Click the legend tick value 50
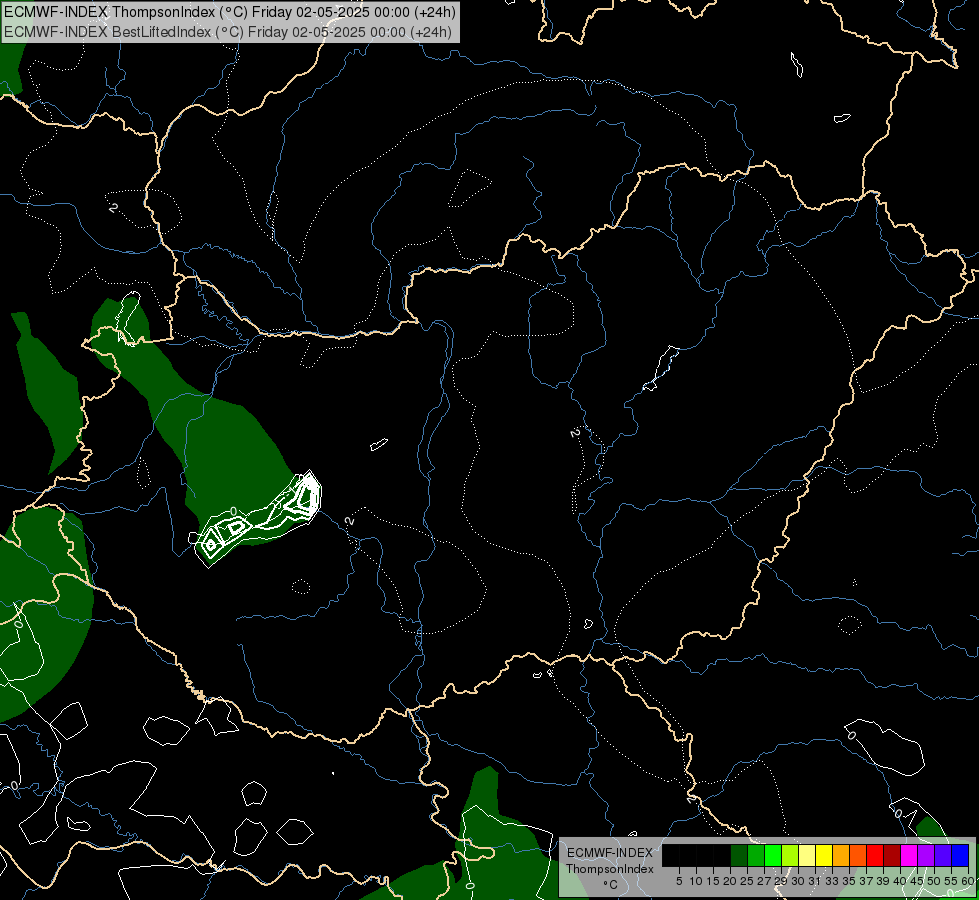Screen dimensions: 979x900 (x=934, y=881)
